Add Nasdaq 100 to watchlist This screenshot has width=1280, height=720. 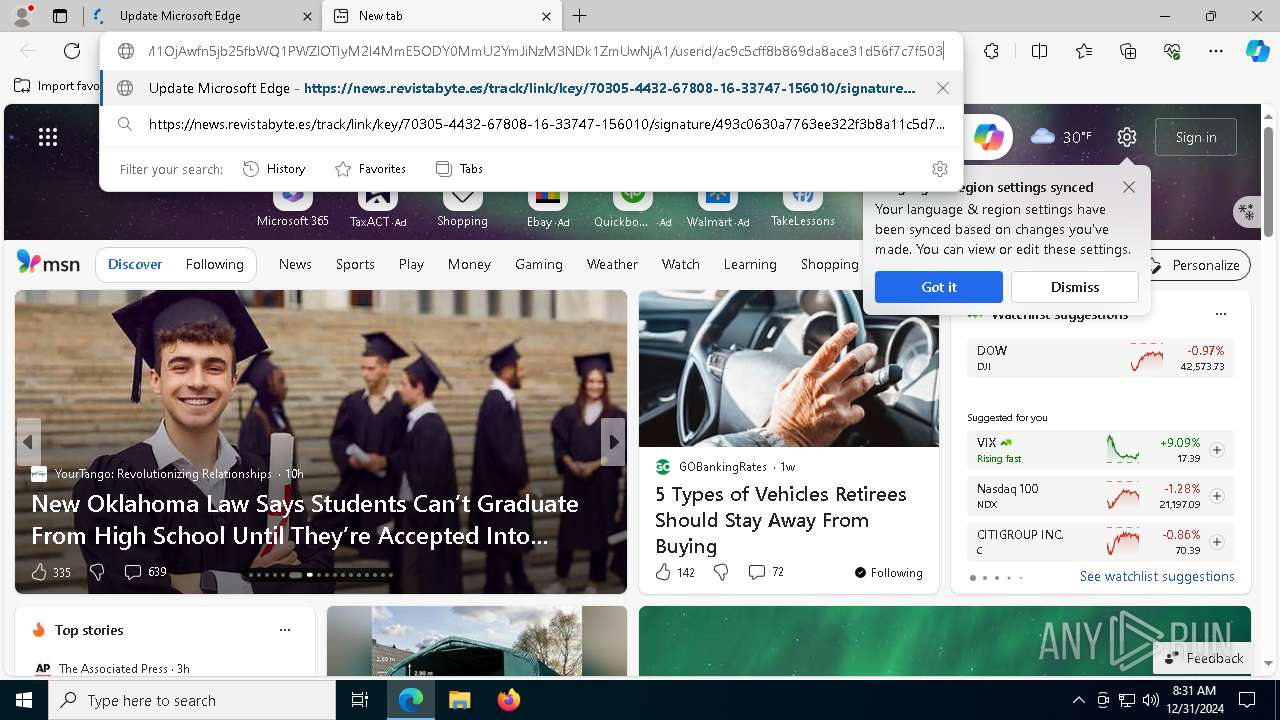coord(1217,496)
